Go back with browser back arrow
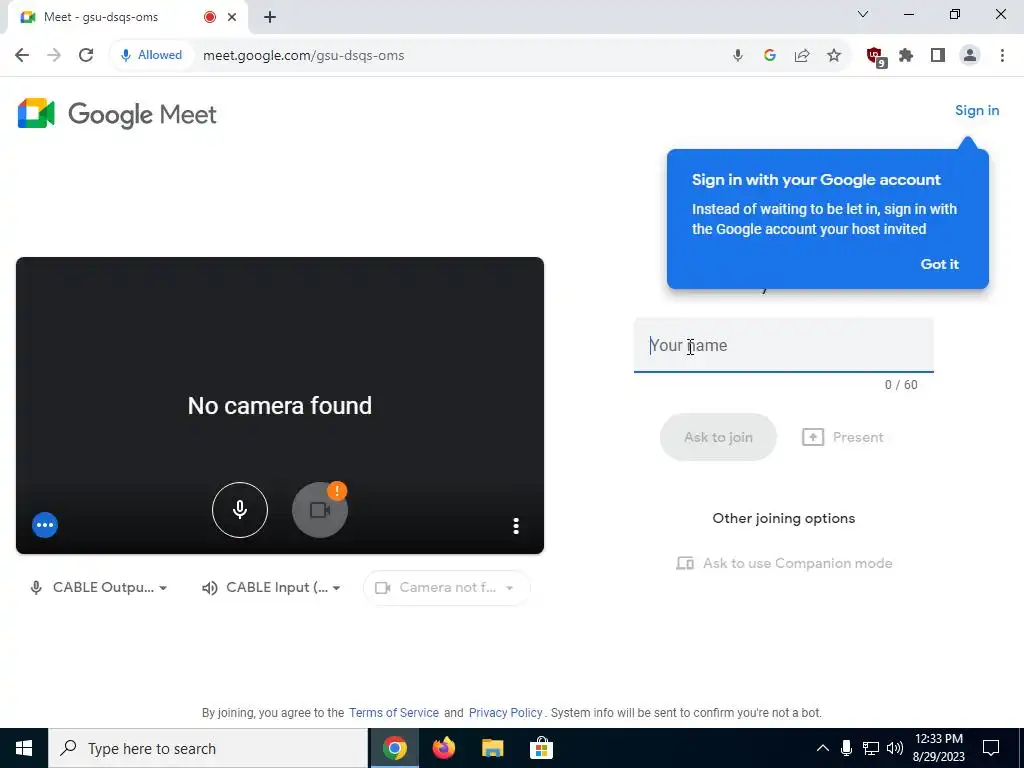Viewport: 1024px width, 768px height. click(22, 55)
